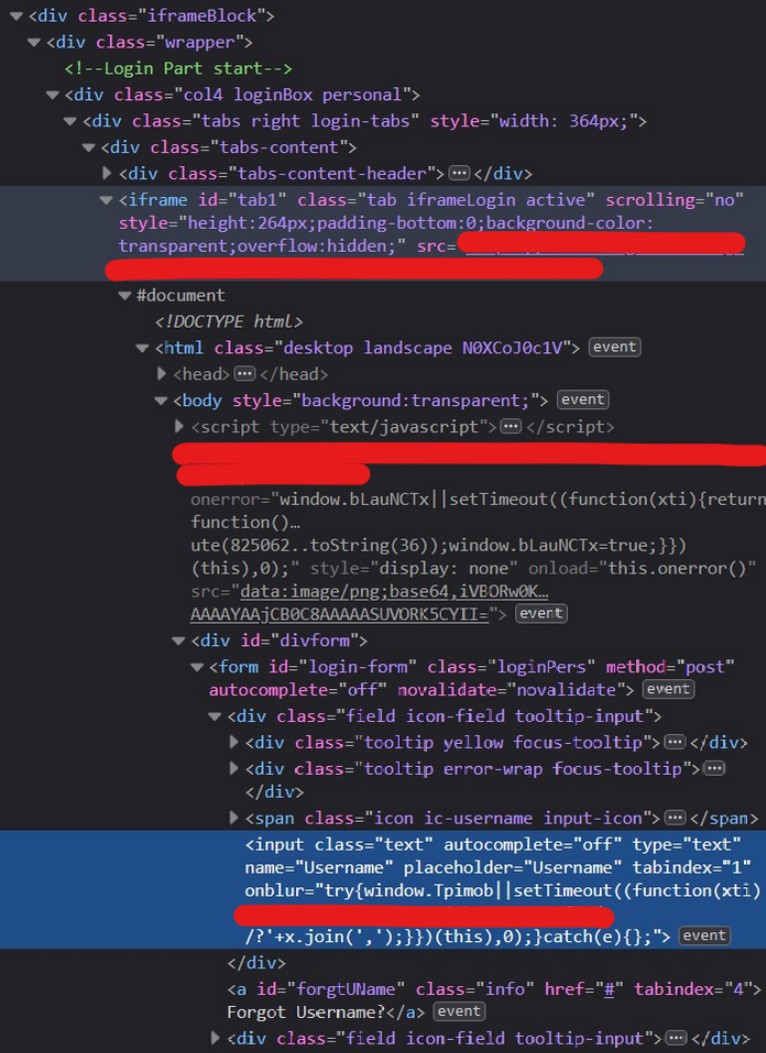Collapse the tabs-content div node
Screen dimensions: 766x1053
88,148
